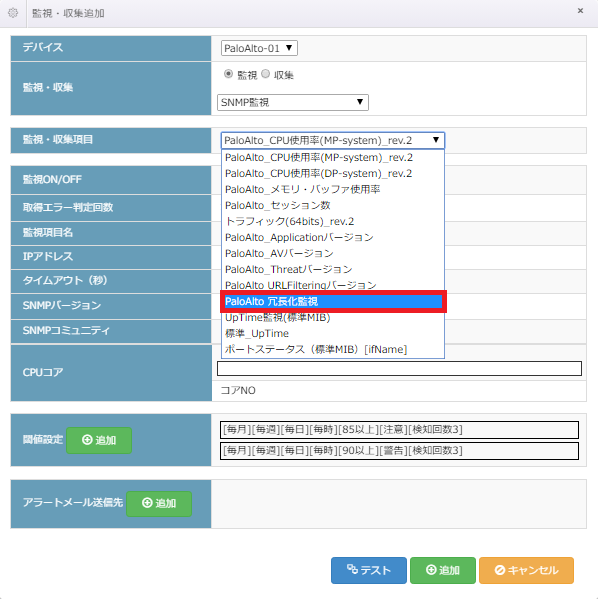The image size is (598, 599).
Task: Choose PaloAlto_セッション数 option
Action: coord(333,206)
